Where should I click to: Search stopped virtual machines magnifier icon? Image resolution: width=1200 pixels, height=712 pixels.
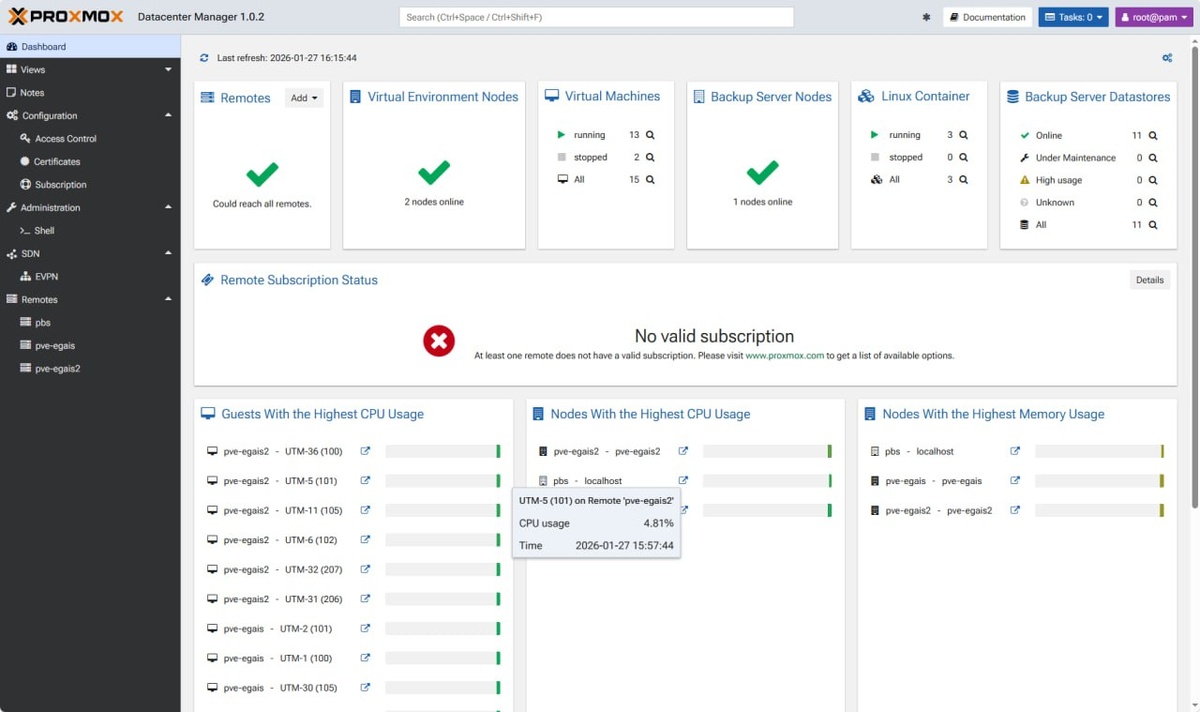(650, 157)
